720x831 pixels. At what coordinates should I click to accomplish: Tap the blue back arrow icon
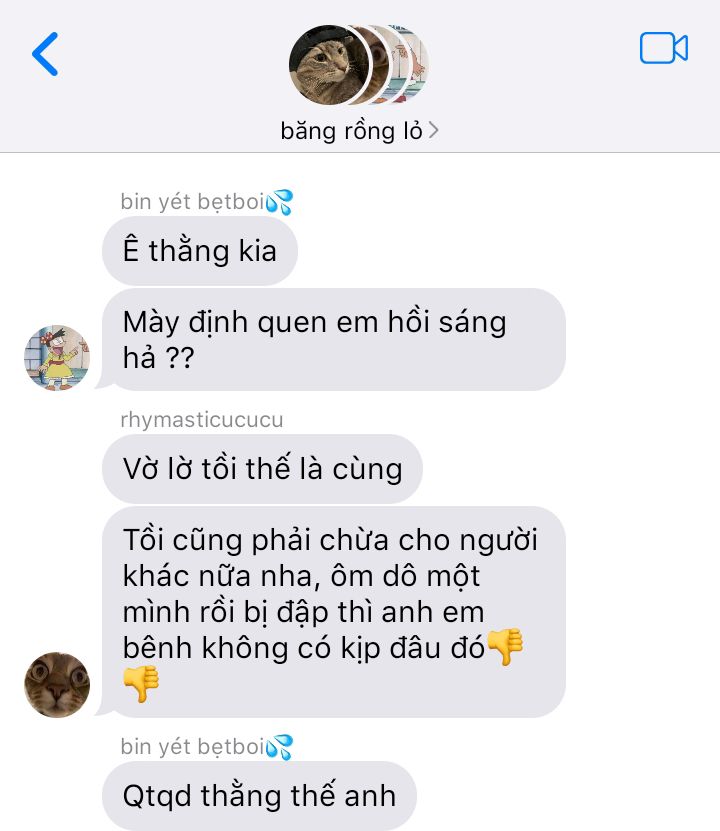[x=45, y=54]
